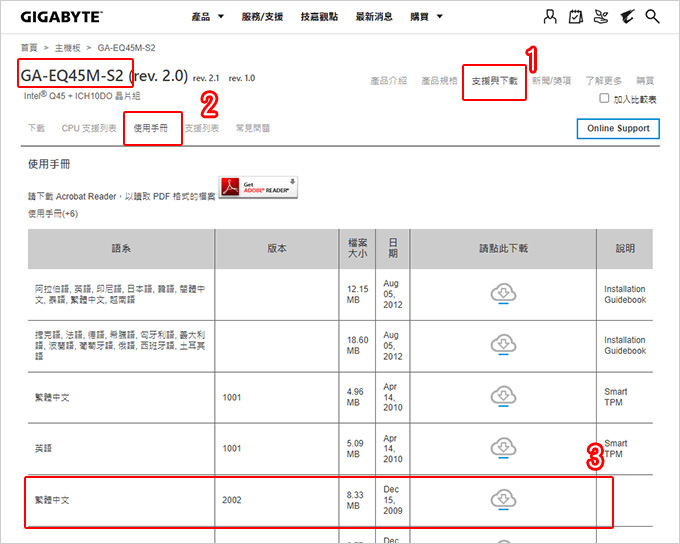This screenshot has width=680, height=544.
Task: Download the 8.33 MB version 2002 manual
Action: [x=503, y=499]
